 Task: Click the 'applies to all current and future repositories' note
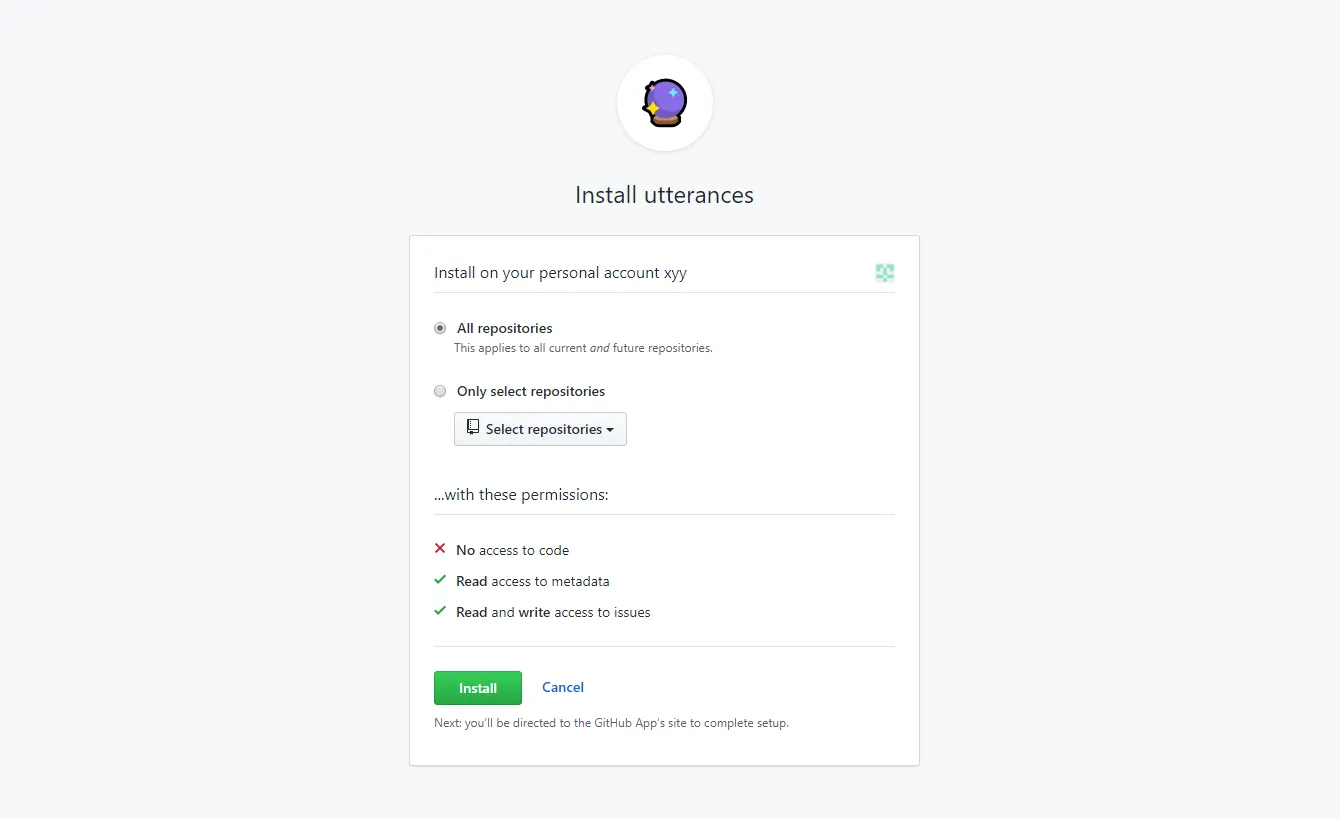coord(583,348)
